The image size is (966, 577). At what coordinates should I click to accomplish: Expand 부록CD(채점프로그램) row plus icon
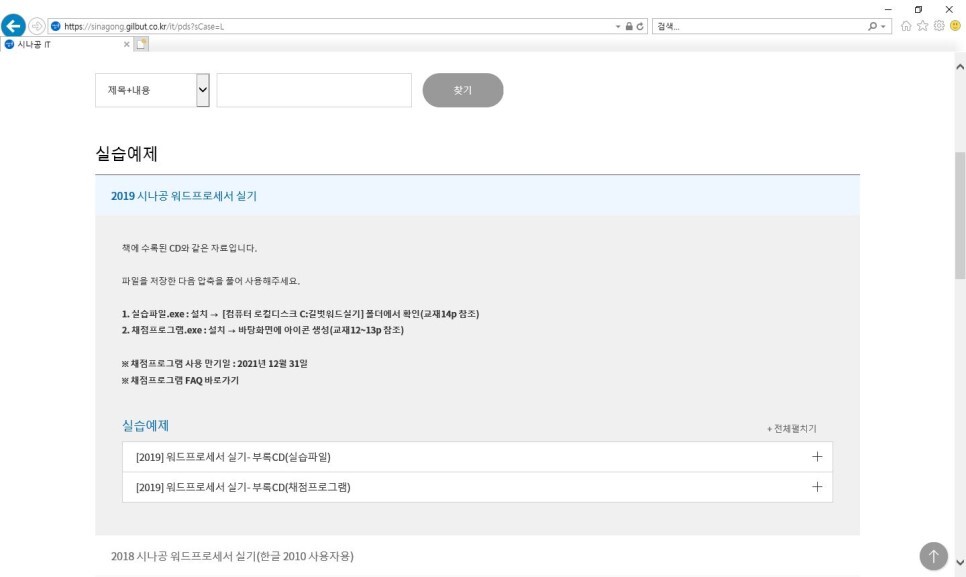click(x=817, y=486)
